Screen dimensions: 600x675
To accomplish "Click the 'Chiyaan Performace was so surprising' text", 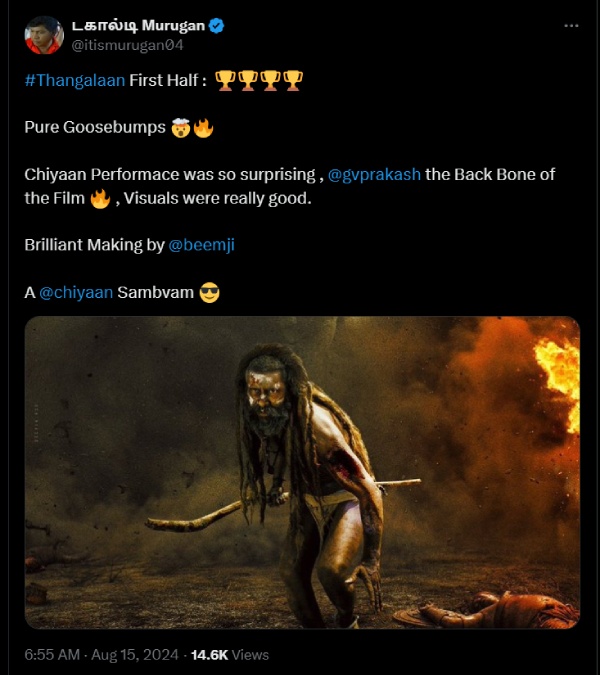I will coord(169,174).
